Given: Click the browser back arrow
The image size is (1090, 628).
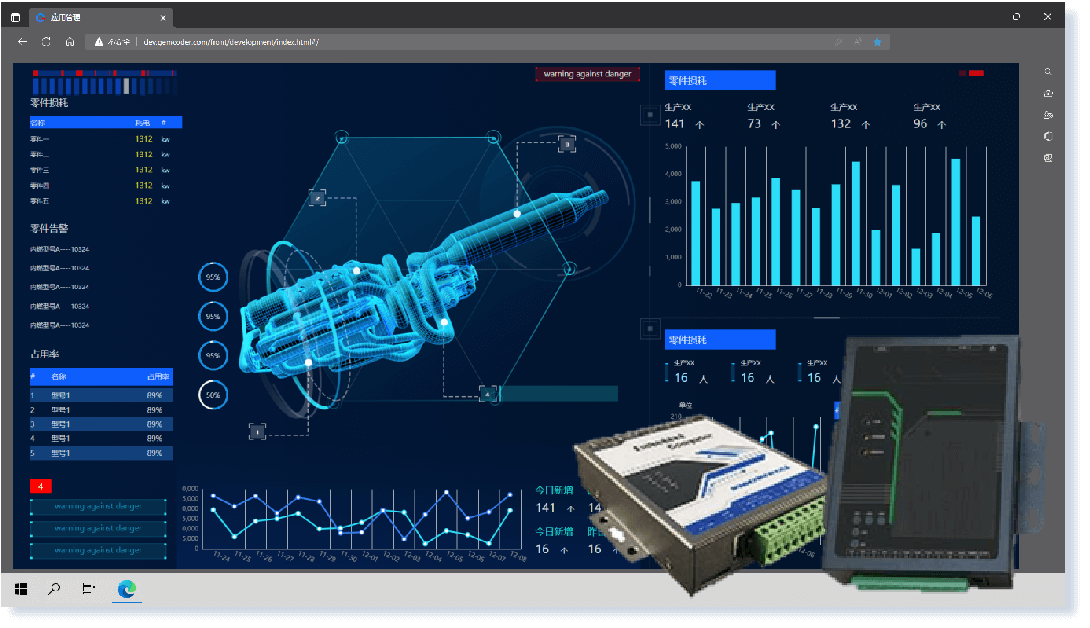Looking at the screenshot, I should tap(23, 42).
